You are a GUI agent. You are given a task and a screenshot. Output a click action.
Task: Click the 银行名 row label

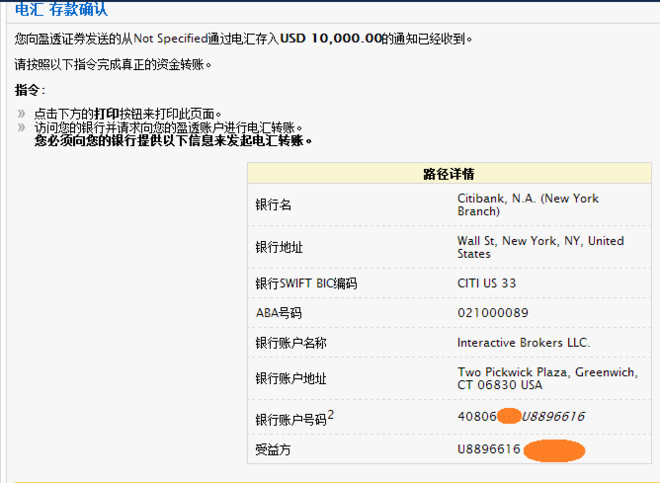point(273,205)
